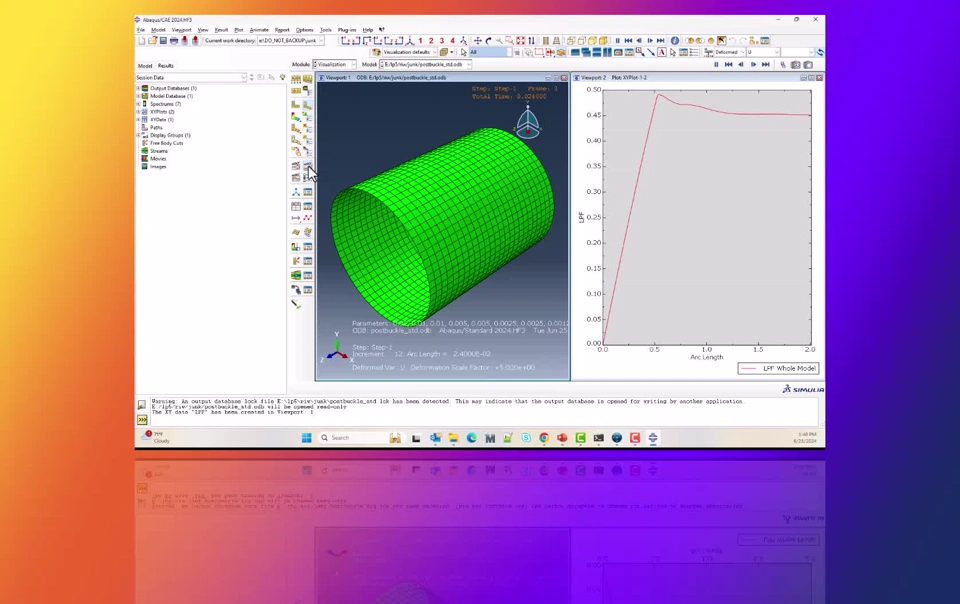Click the XY curve options red zigzag icon
The width and height of the screenshot is (960, 604).
[x=307, y=218]
